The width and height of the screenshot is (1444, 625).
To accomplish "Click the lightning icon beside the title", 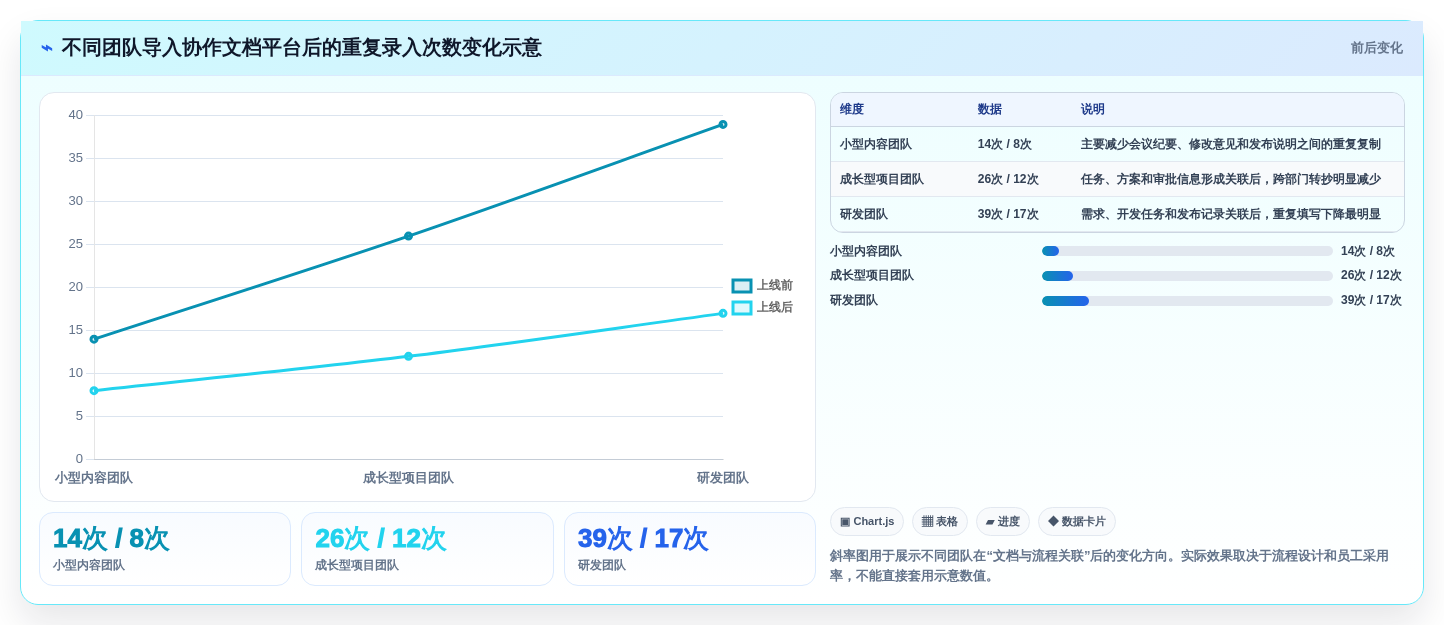I will 47,48.
